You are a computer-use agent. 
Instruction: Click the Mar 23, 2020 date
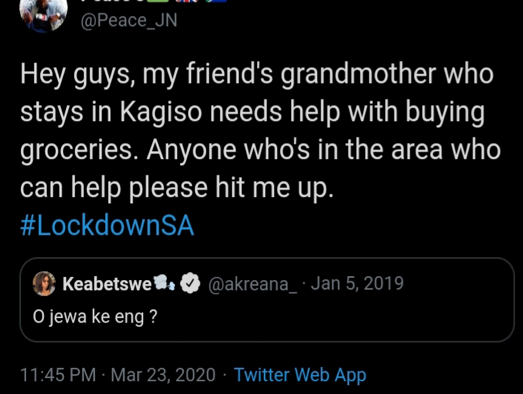coord(163,374)
